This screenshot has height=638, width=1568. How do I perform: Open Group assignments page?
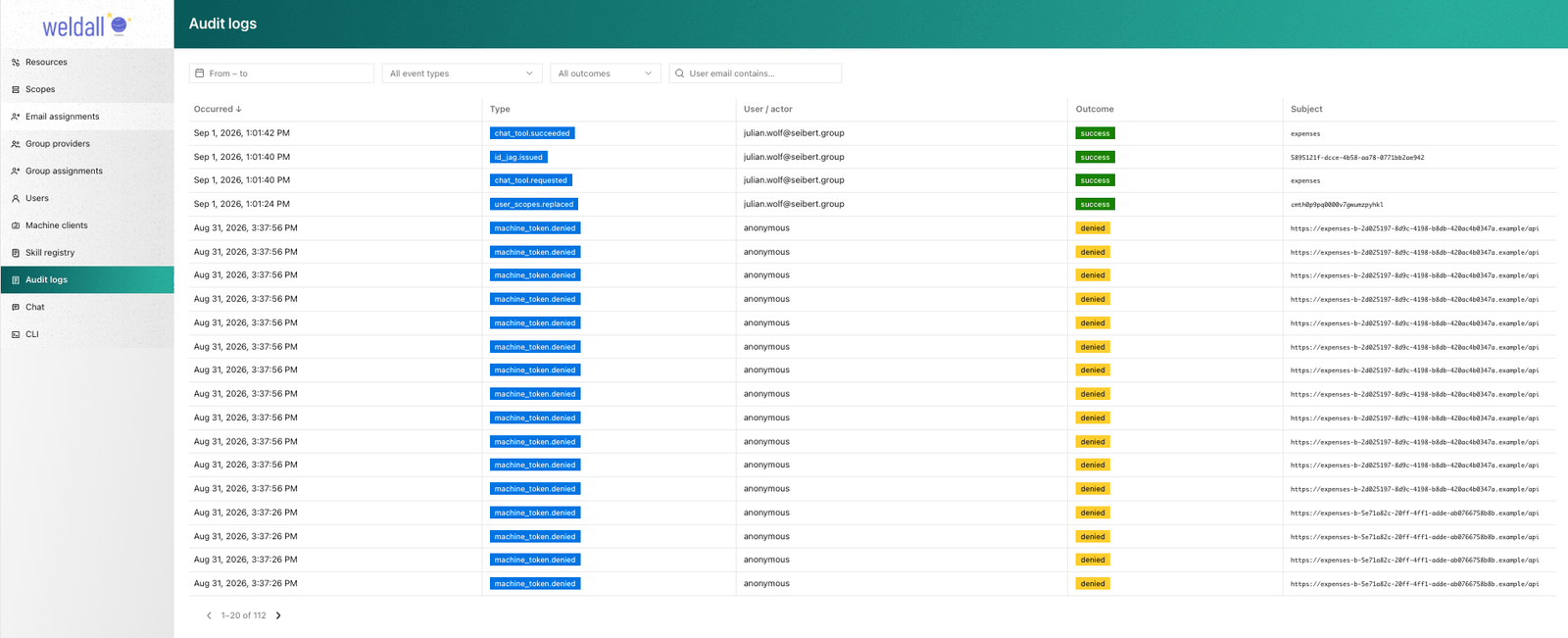pyautogui.click(x=87, y=171)
